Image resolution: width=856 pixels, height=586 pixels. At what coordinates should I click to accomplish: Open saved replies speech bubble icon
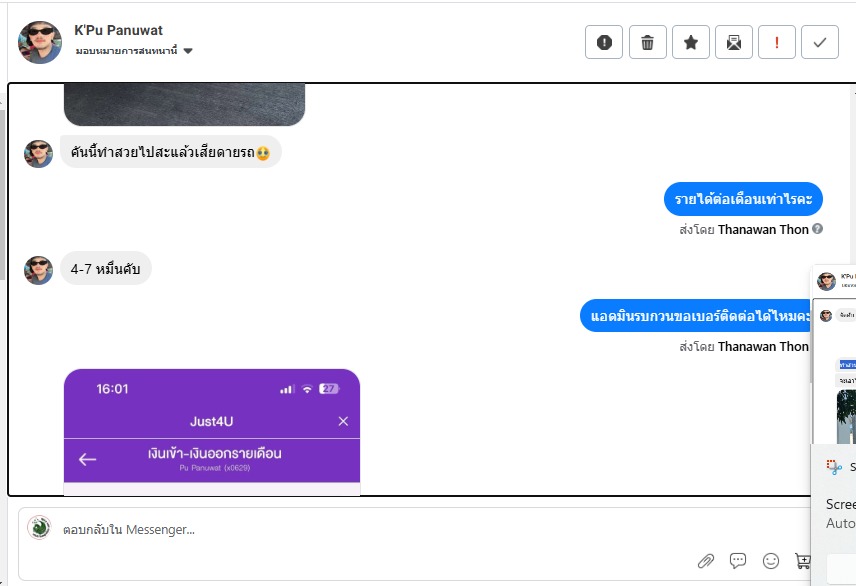(x=738, y=560)
